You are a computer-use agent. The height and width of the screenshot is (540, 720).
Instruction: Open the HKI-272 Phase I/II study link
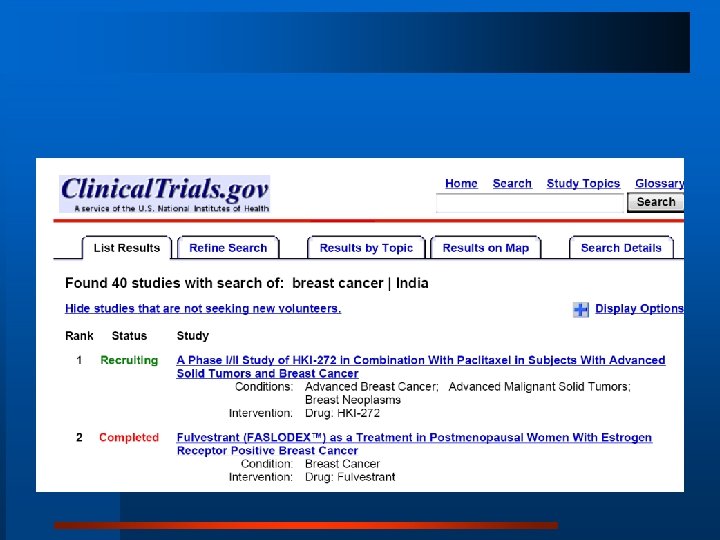pyautogui.click(x=421, y=366)
